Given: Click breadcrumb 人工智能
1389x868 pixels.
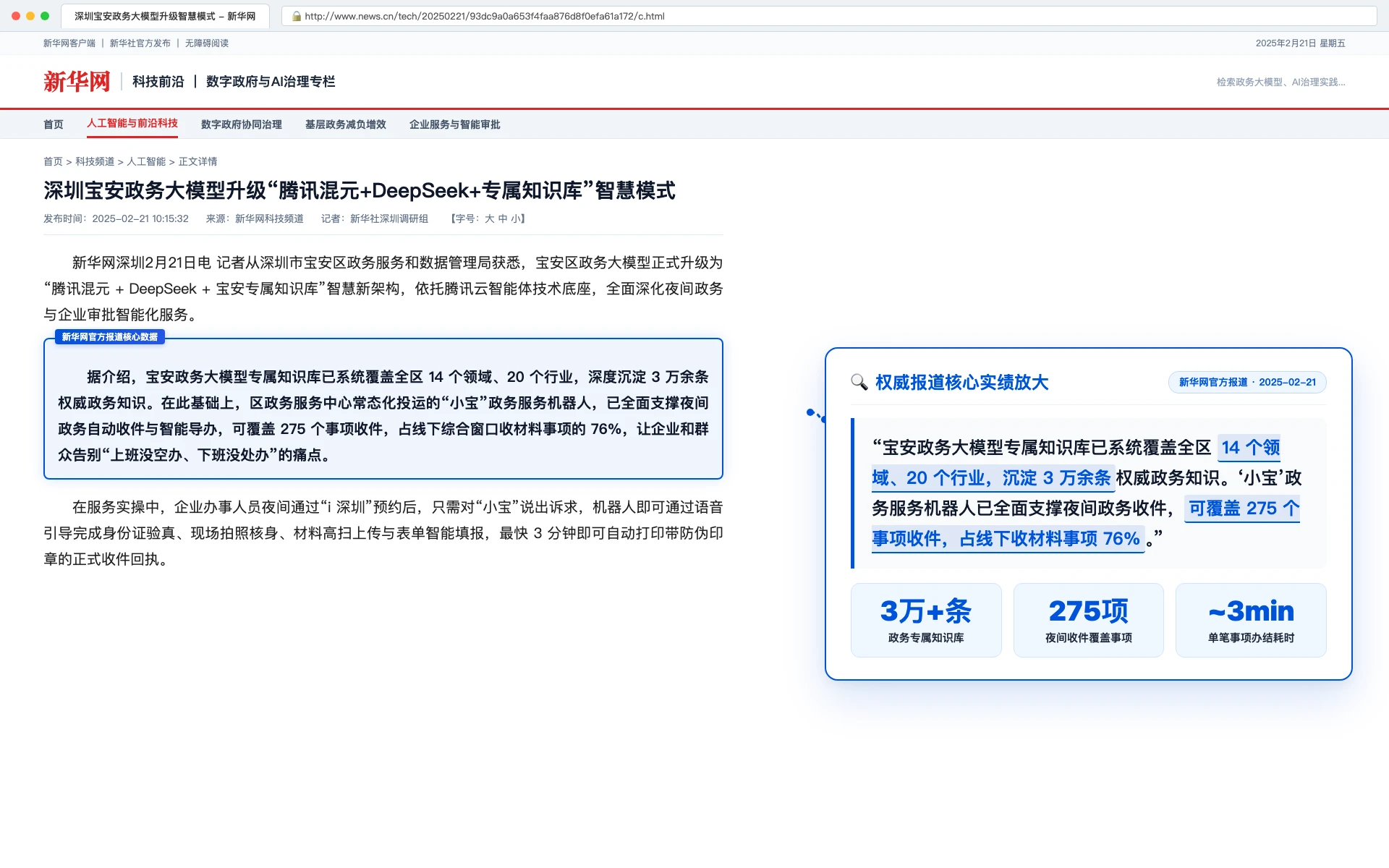Looking at the screenshot, I should [x=146, y=161].
